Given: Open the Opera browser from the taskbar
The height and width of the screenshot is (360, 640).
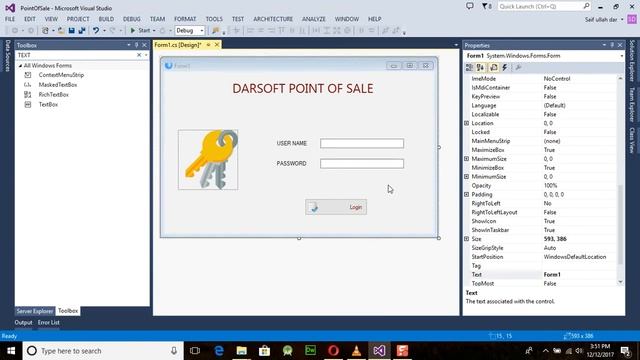Looking at the screenshot, I should click(x=333, y=351).
